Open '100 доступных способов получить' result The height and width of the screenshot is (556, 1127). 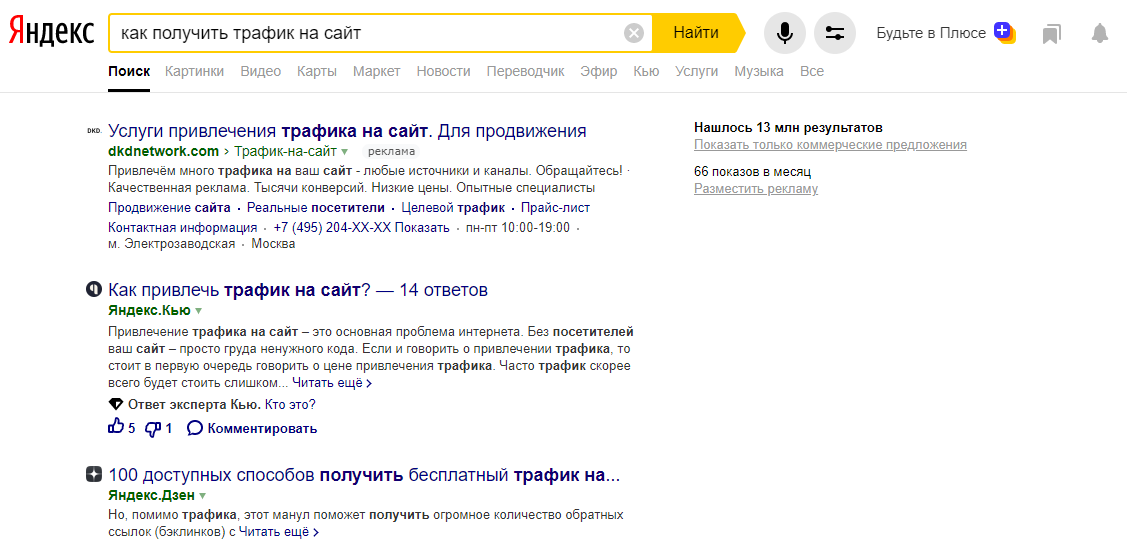[364, 475]
